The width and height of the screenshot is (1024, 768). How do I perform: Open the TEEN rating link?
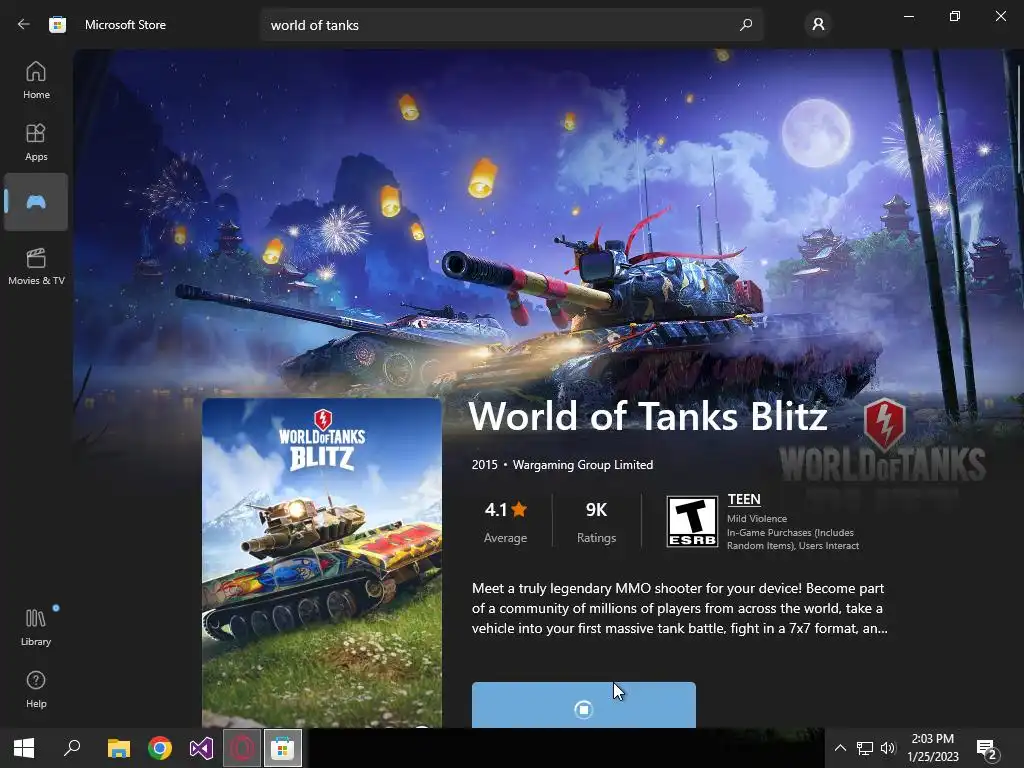click(x=744, y=499)
